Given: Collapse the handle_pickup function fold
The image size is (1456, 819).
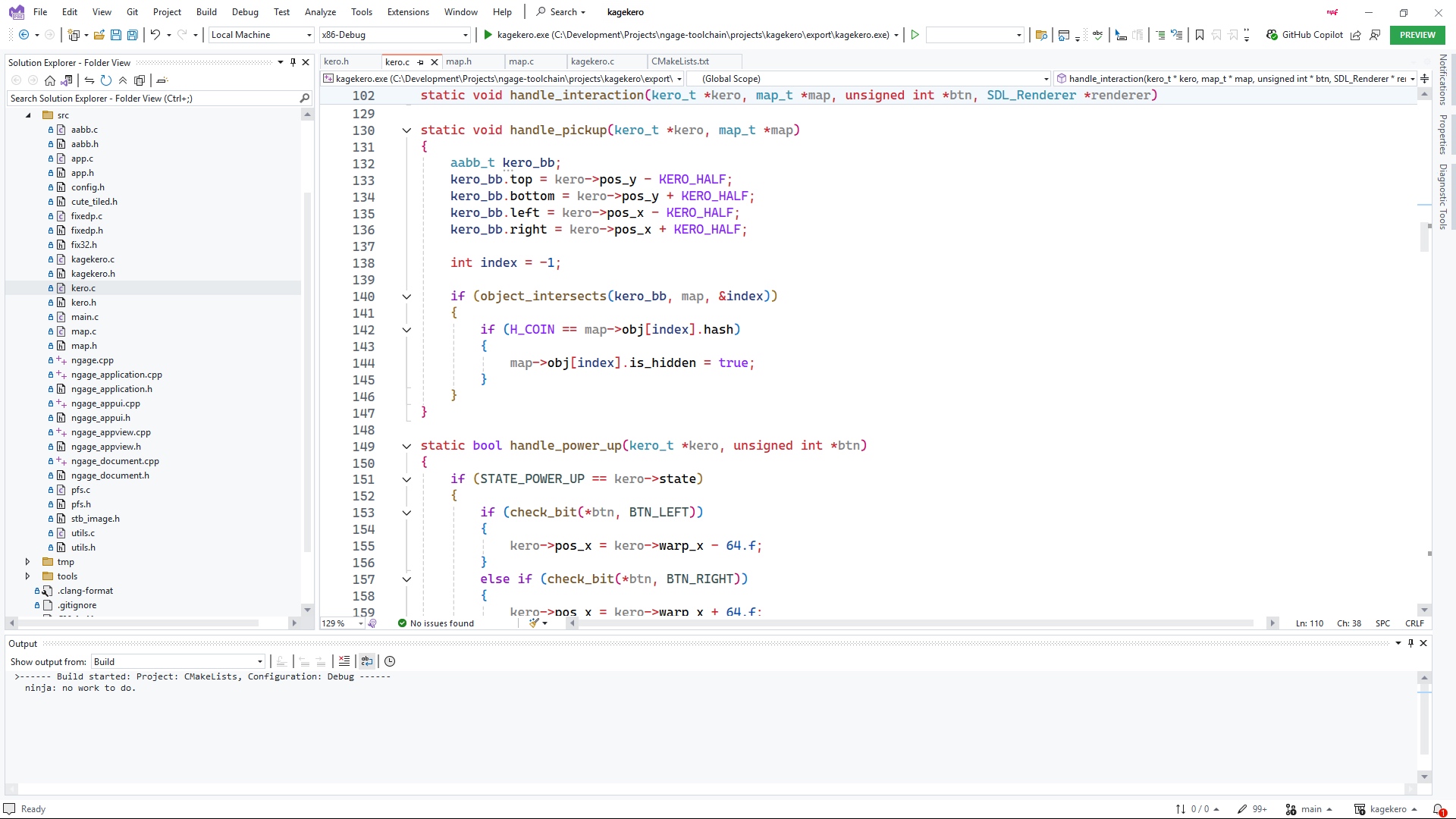Looking at the screenshot, I should pyautogui.click(x=406, y=130).
